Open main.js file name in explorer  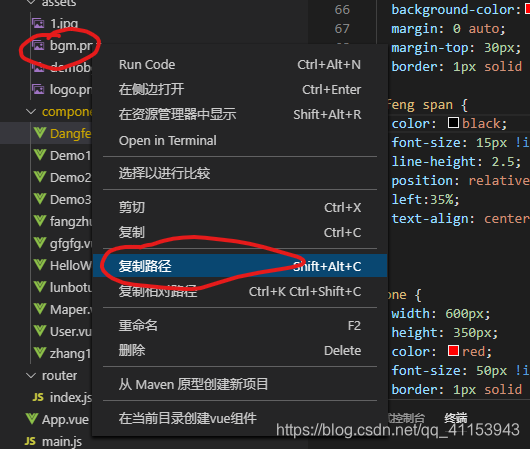[62, 442]
